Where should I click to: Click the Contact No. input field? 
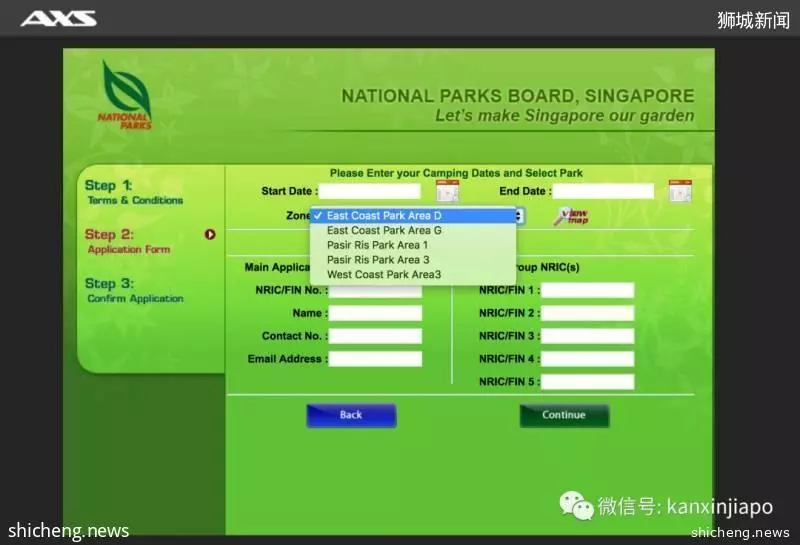(376, 336)
